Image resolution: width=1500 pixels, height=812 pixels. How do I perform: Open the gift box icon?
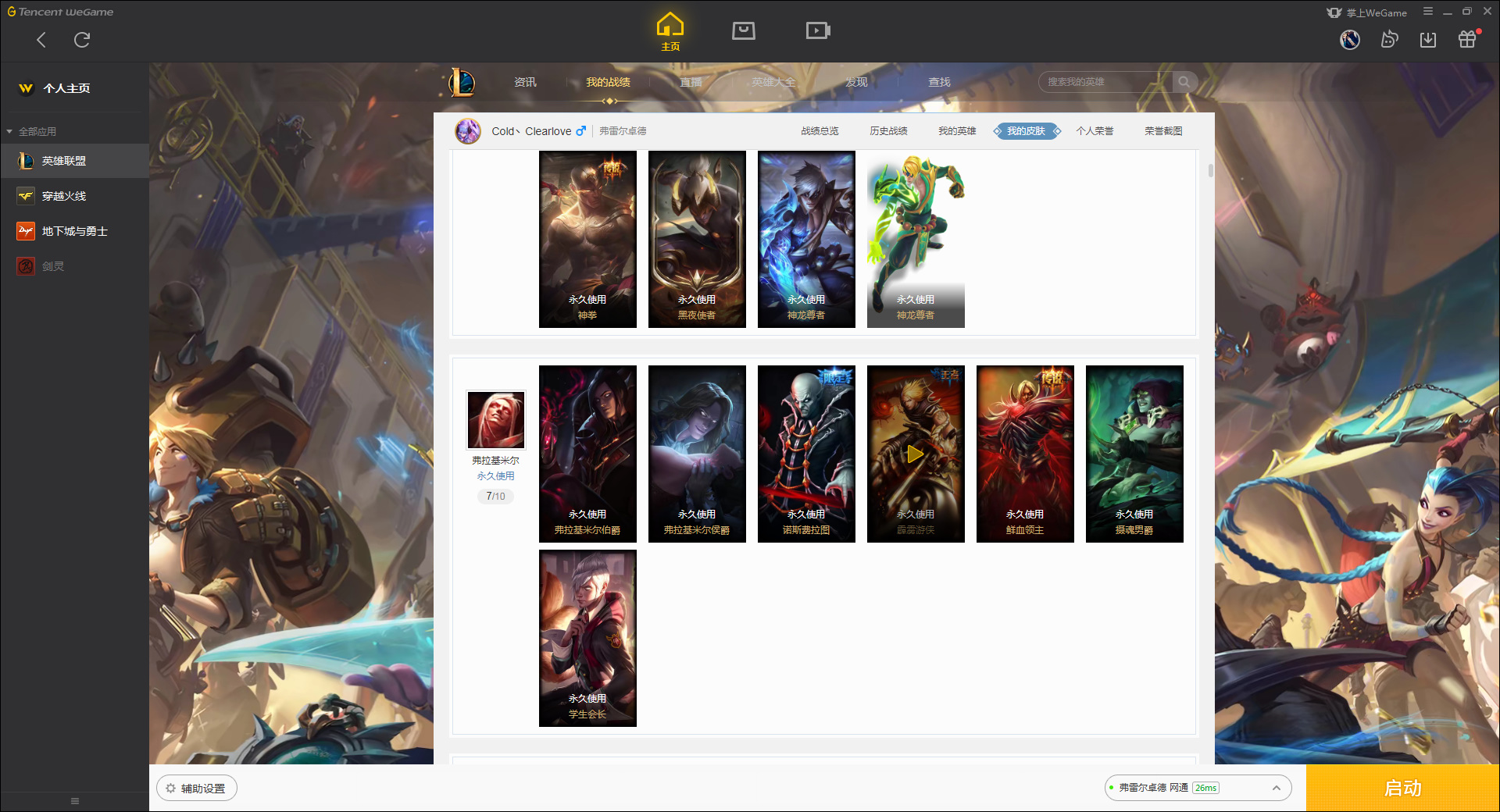click(x=1467, y=40)
